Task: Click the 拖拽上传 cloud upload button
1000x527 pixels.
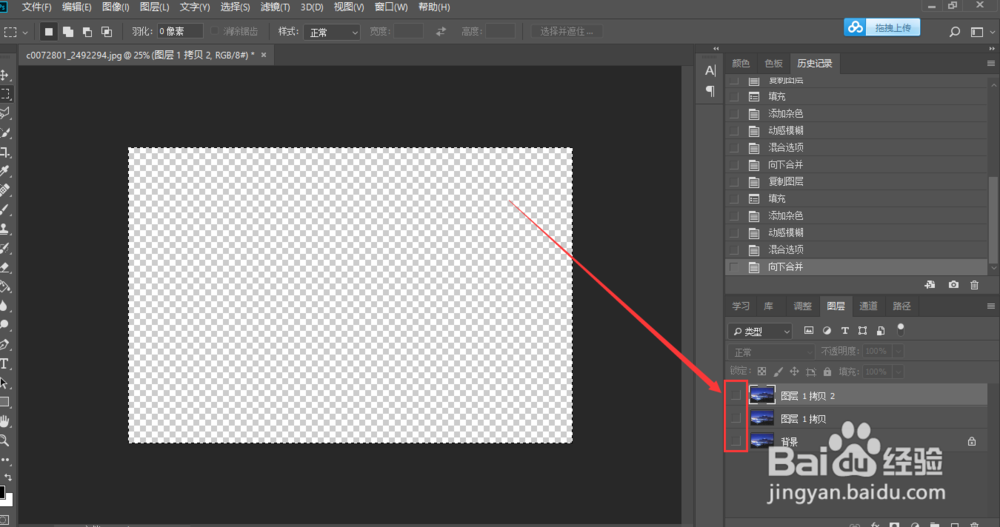Action: pyautogui.click(x=882, y=27)
